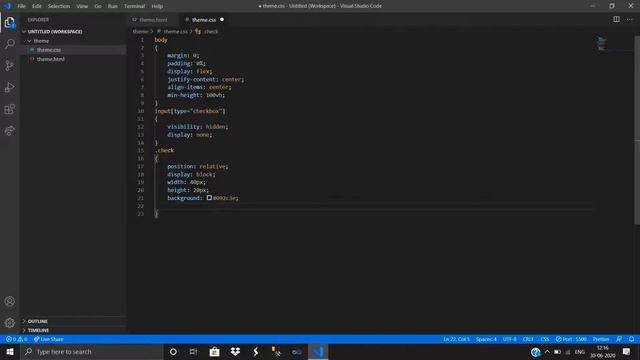Click the VS Code logo in title bar
Screen dimensions: 640x360
tap(7, 6)
